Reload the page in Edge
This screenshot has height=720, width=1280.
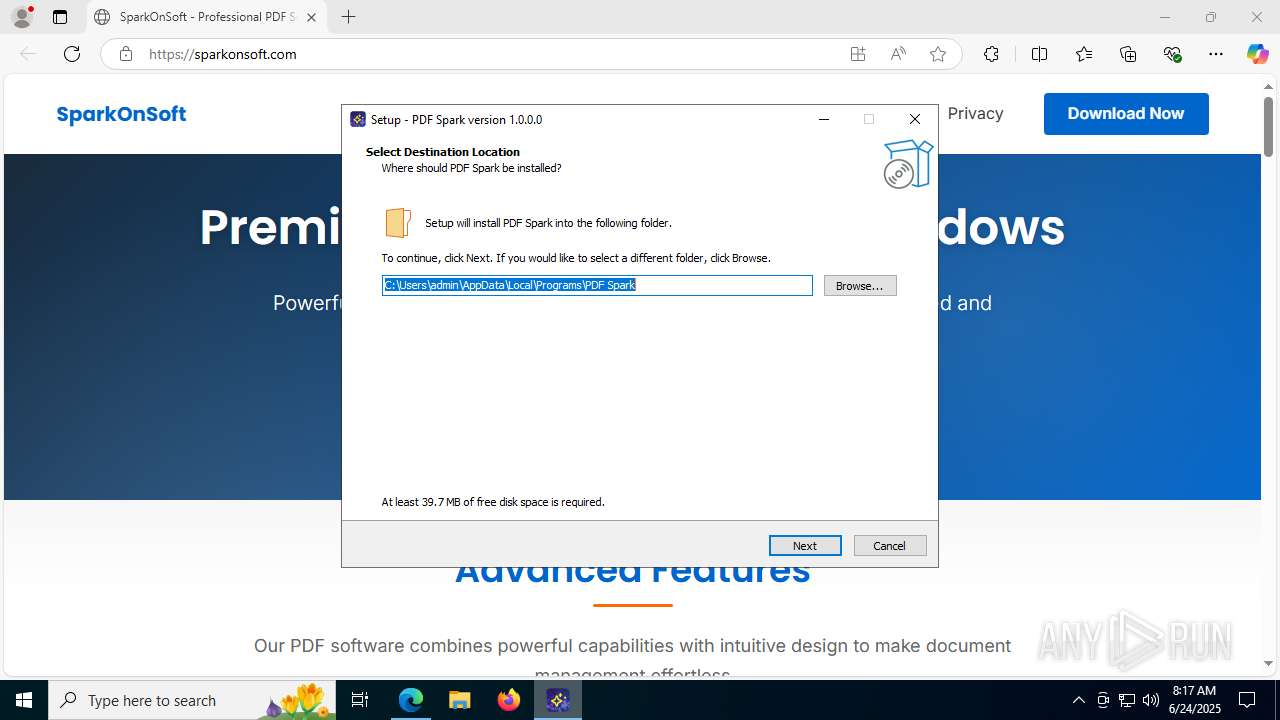coord(72,54)
